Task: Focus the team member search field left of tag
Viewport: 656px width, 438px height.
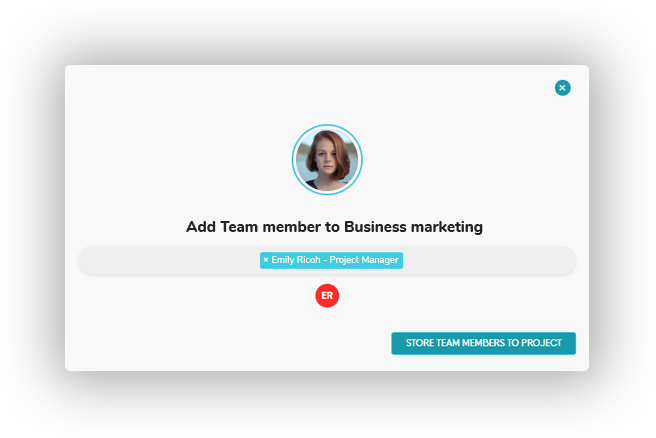Action: pos(169,260)
